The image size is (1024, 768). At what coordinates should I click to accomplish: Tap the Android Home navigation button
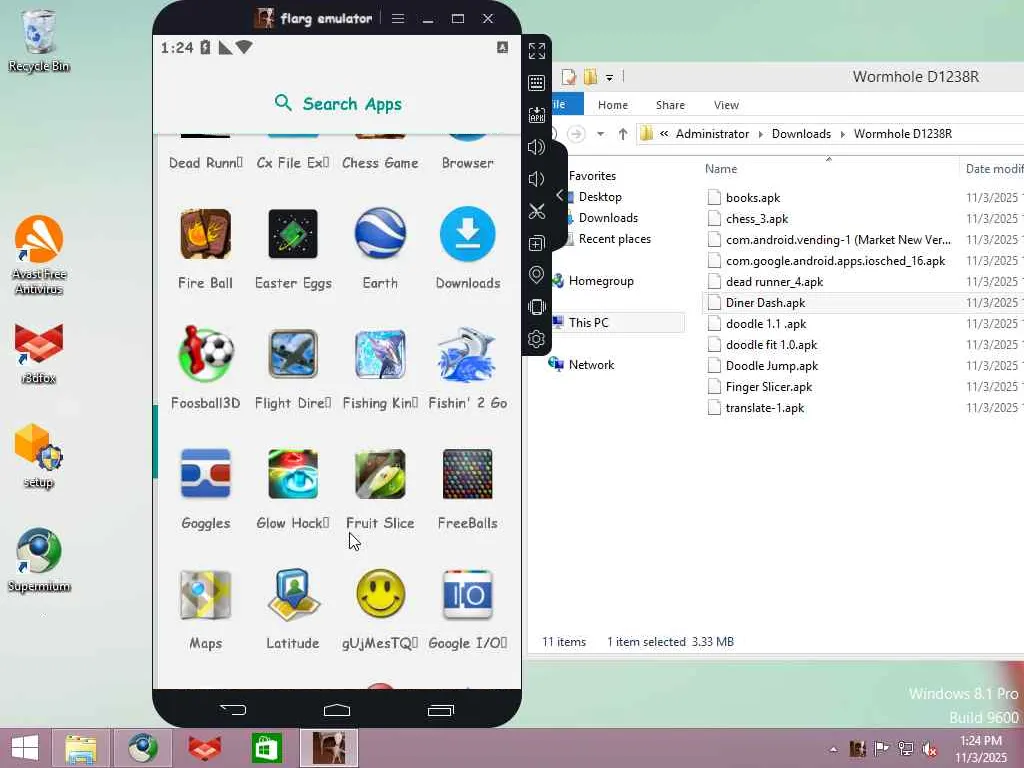click(x=337, y=710)
